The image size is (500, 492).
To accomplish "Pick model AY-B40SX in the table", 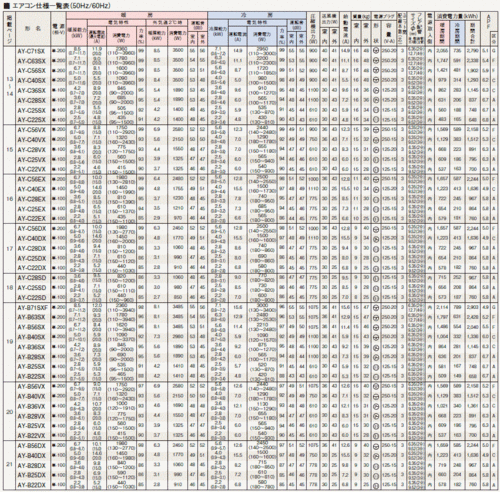I will coord(32,337).
